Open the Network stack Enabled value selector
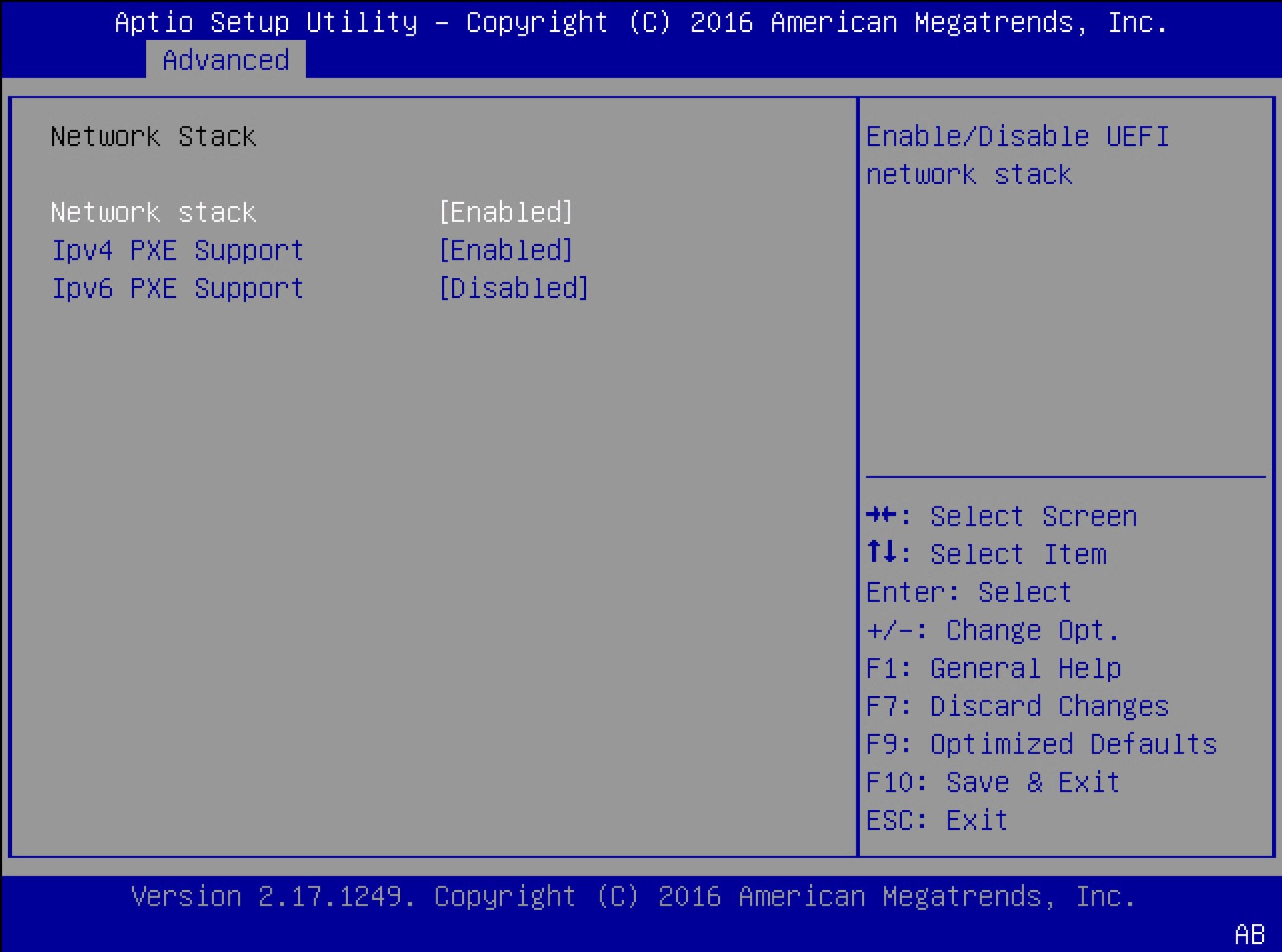The height and width of the screenshot is (952, 1282). 505,212
